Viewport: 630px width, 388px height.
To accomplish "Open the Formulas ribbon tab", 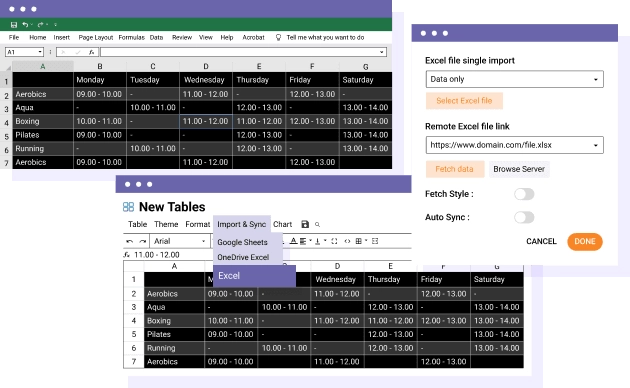I will [x=131, y=37].
